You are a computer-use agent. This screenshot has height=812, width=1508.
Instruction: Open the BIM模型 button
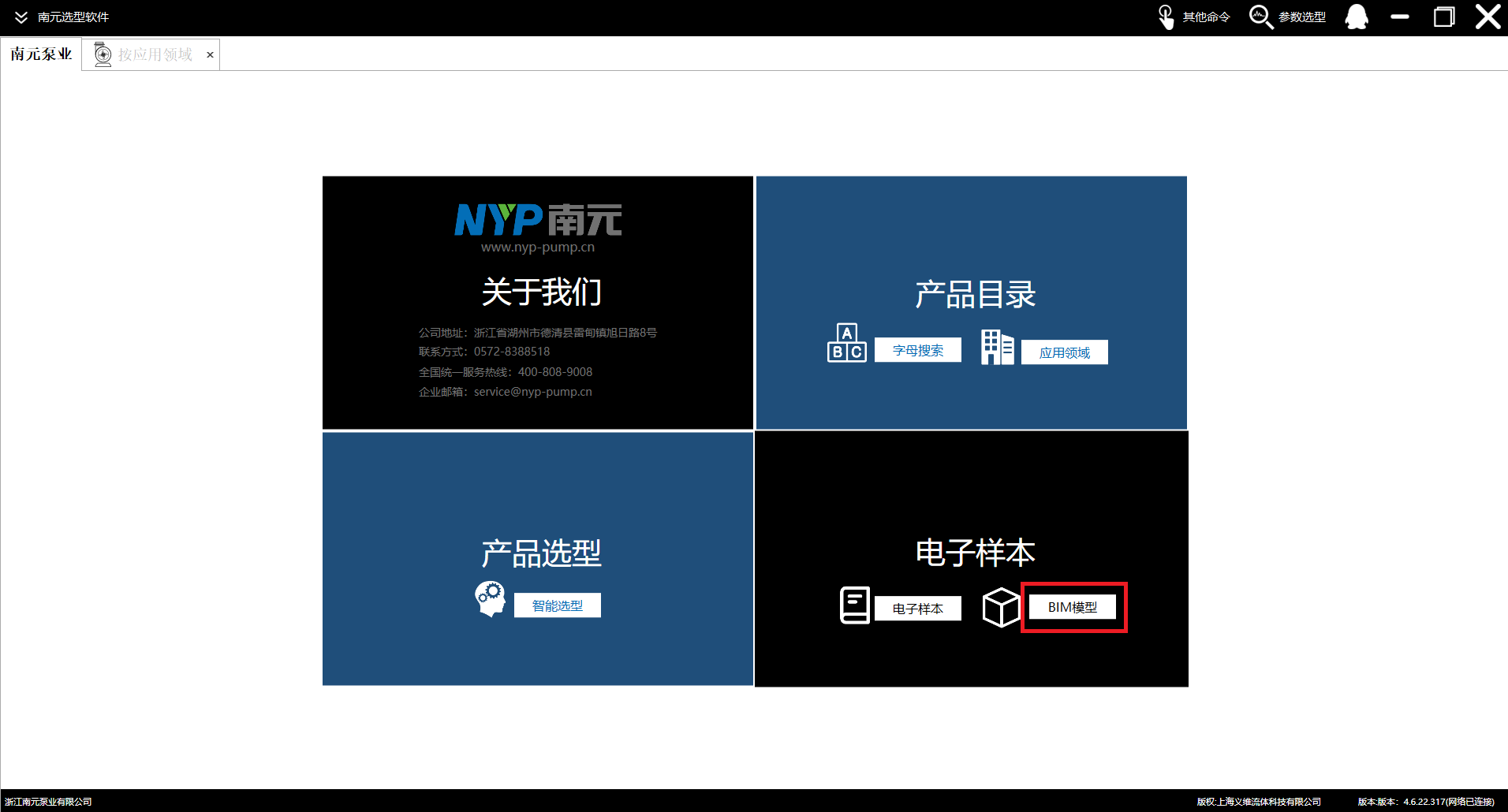tap(1072, 607)
